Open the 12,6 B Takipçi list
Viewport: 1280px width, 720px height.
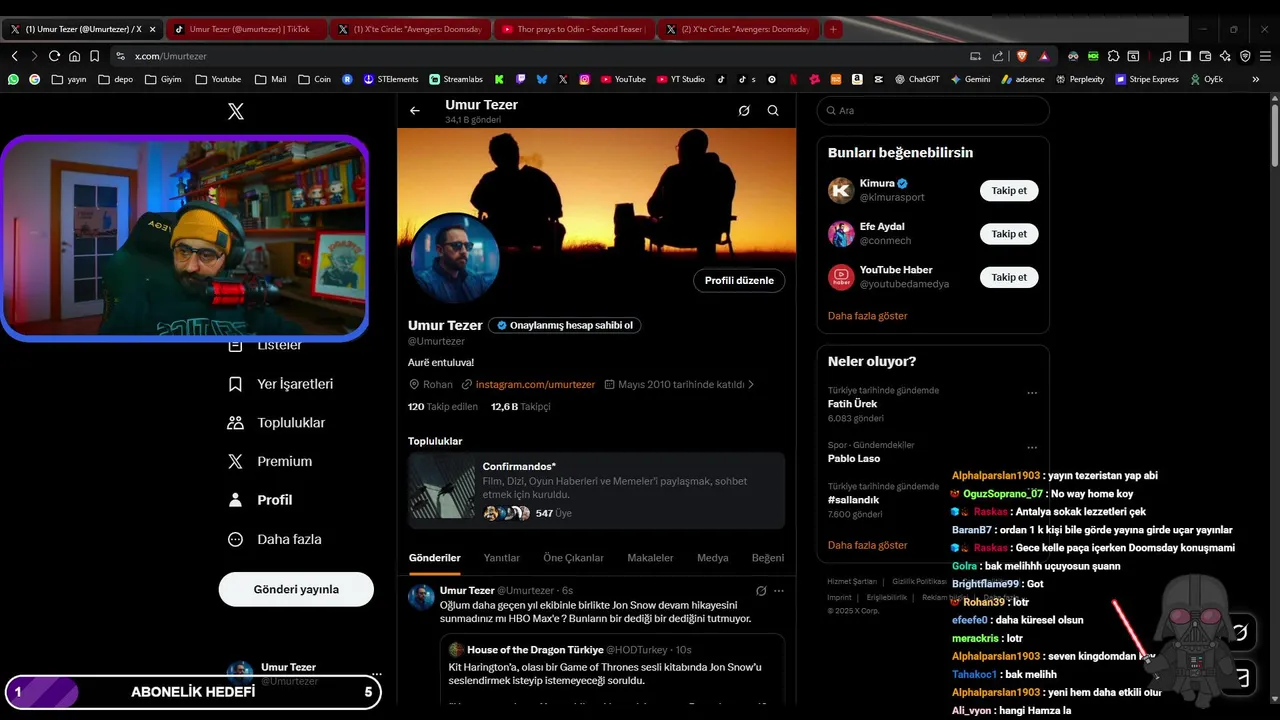(521, 407)
